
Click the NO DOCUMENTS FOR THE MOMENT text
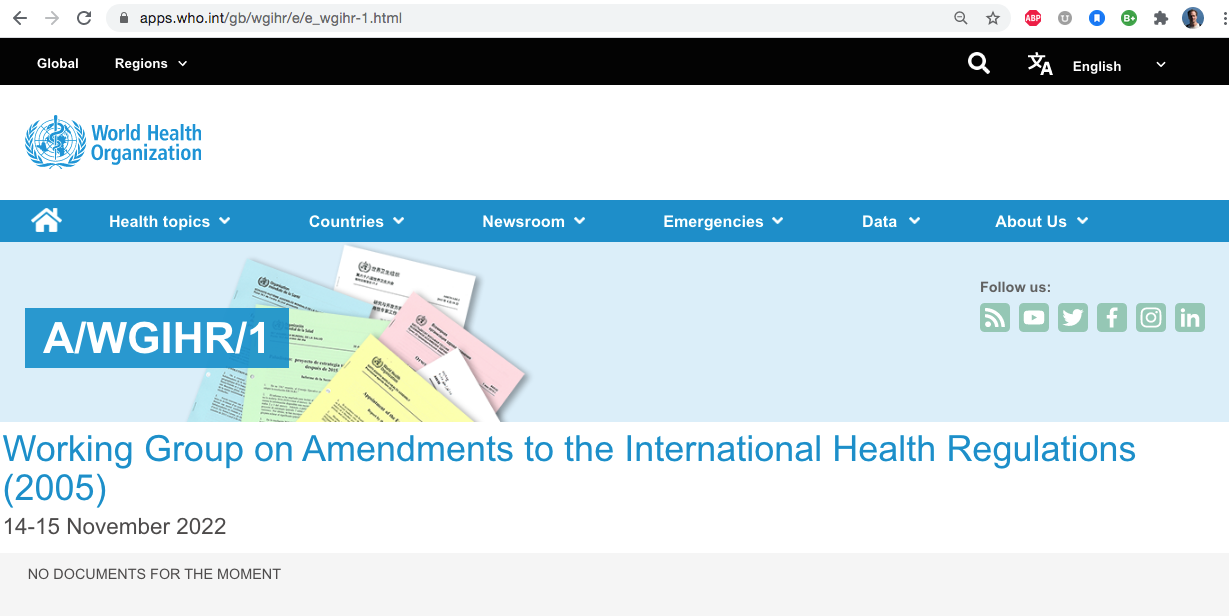154,574
